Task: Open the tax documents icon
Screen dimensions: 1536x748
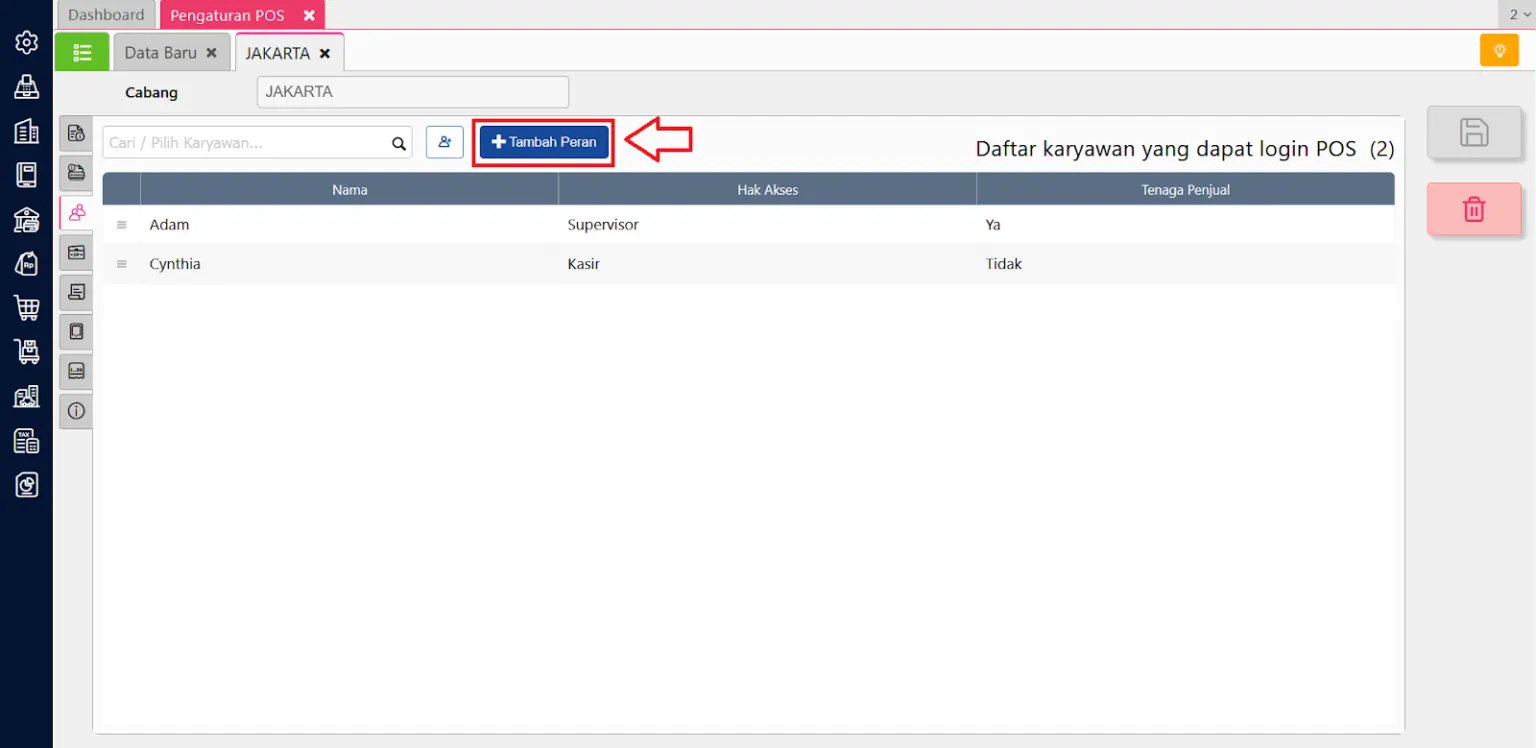Action: tap(26, 440)
